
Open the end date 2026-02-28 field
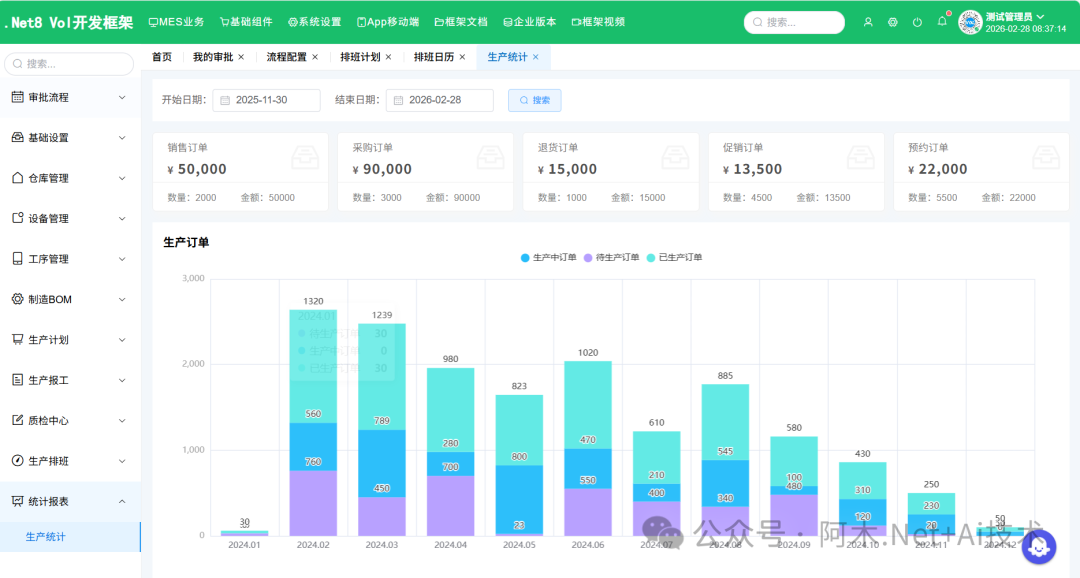click(440, 101)
